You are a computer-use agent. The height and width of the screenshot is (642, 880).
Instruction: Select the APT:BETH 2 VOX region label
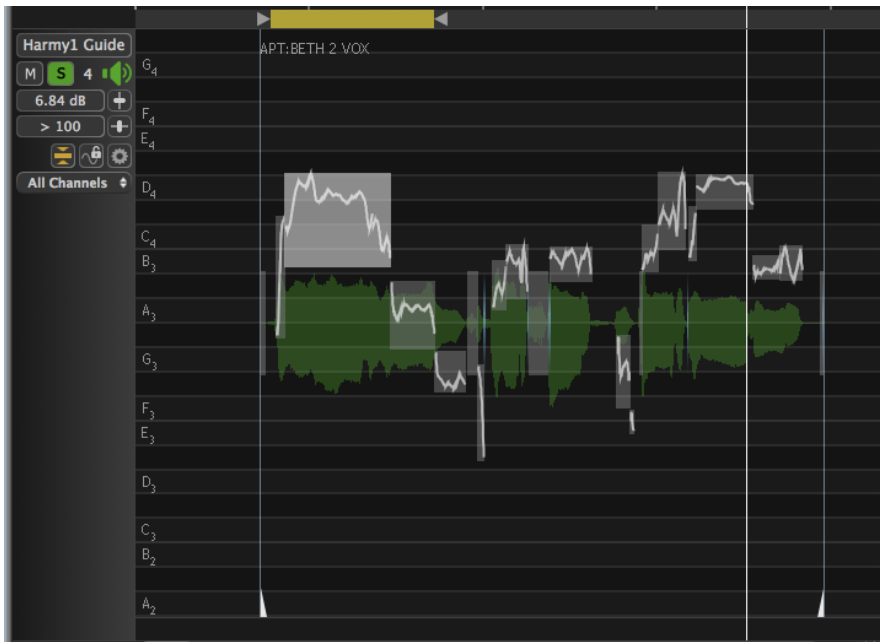click(314, 49)
